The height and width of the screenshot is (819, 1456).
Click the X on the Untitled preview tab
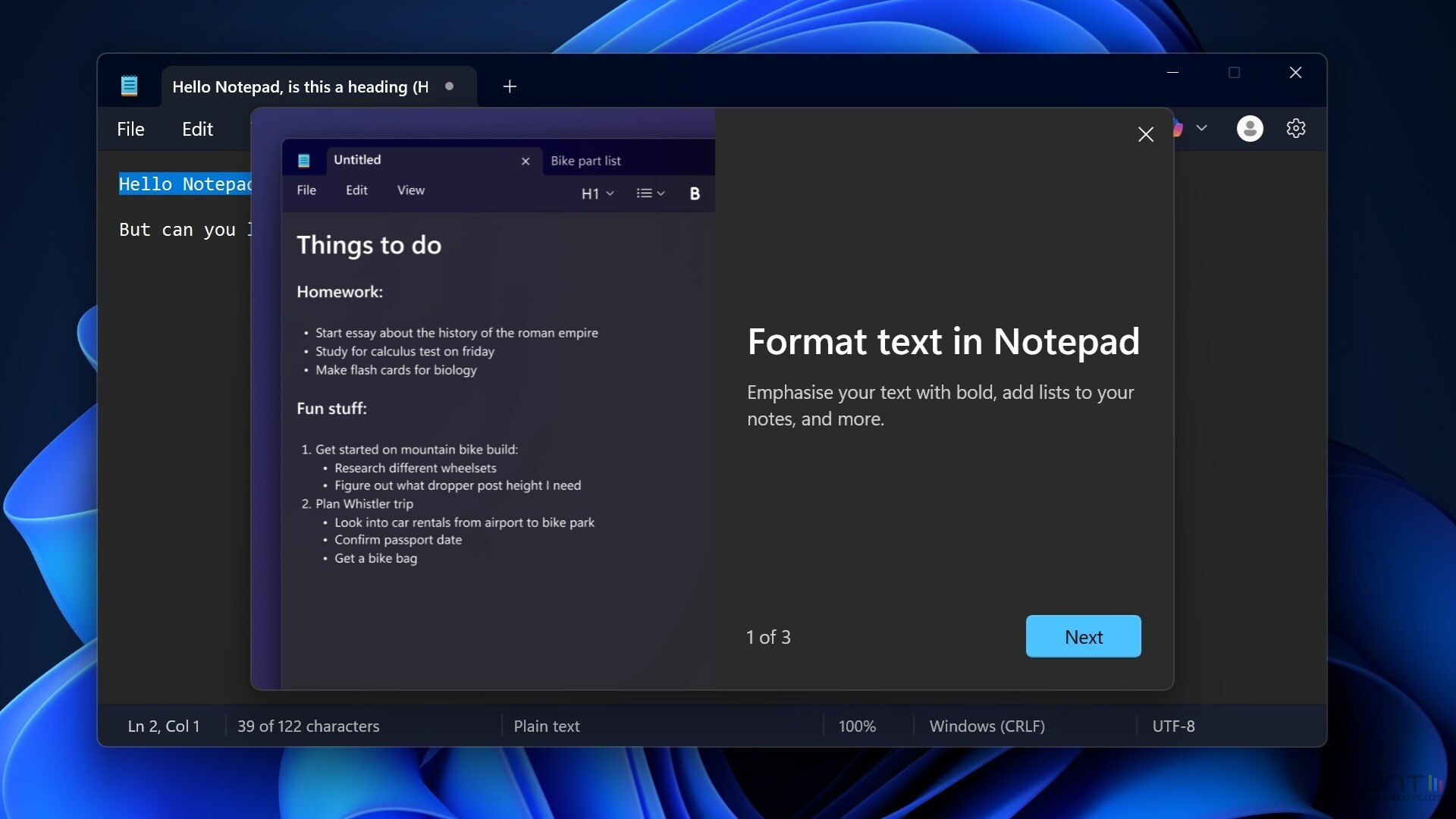point(526,161)
